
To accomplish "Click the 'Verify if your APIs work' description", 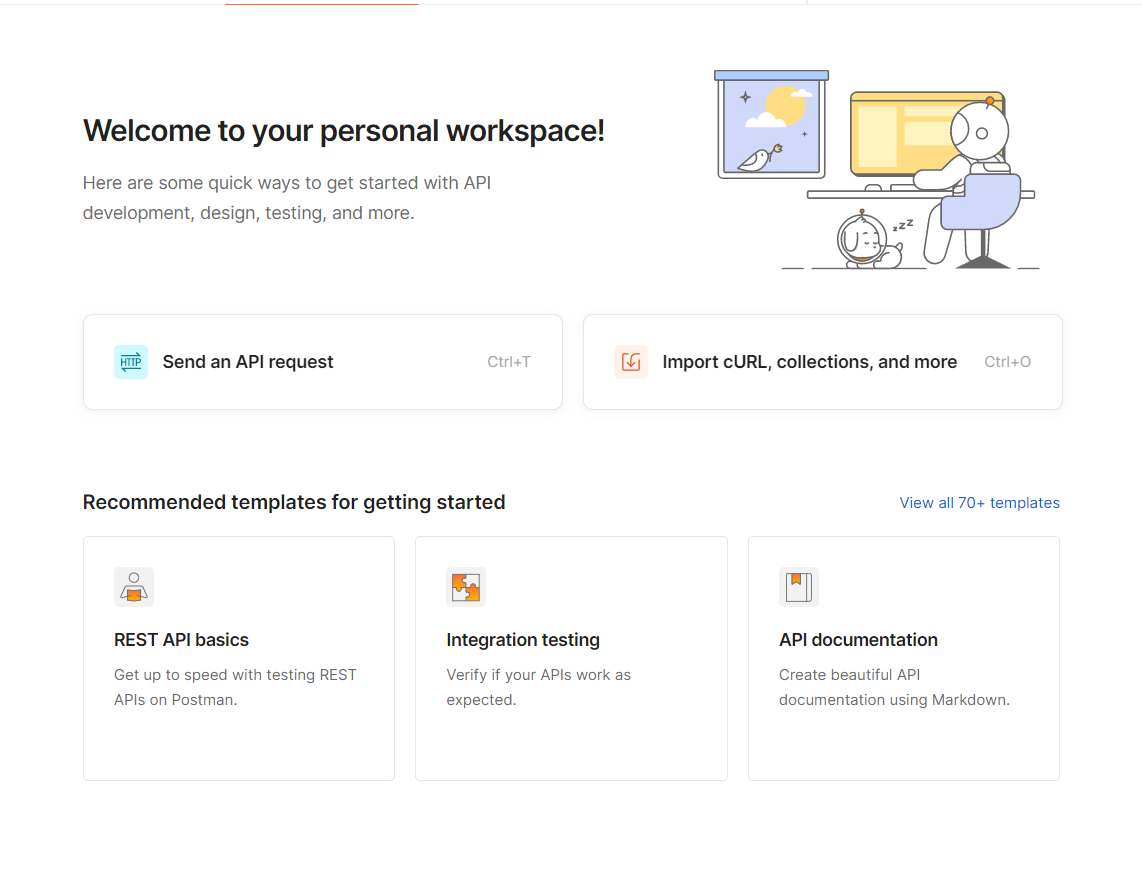I will (538, 687).
